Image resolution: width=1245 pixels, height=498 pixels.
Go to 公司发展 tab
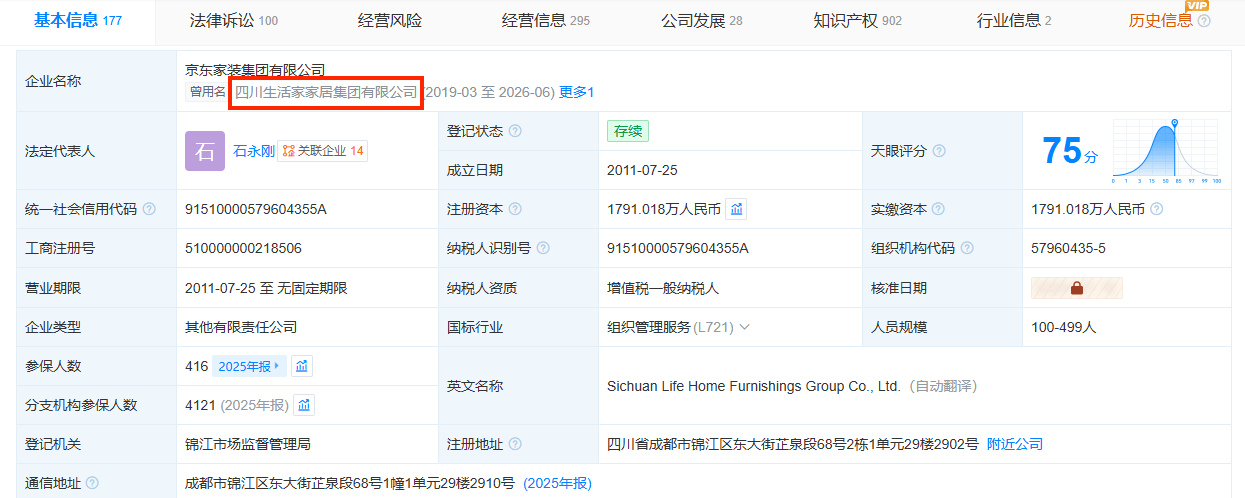702,20
